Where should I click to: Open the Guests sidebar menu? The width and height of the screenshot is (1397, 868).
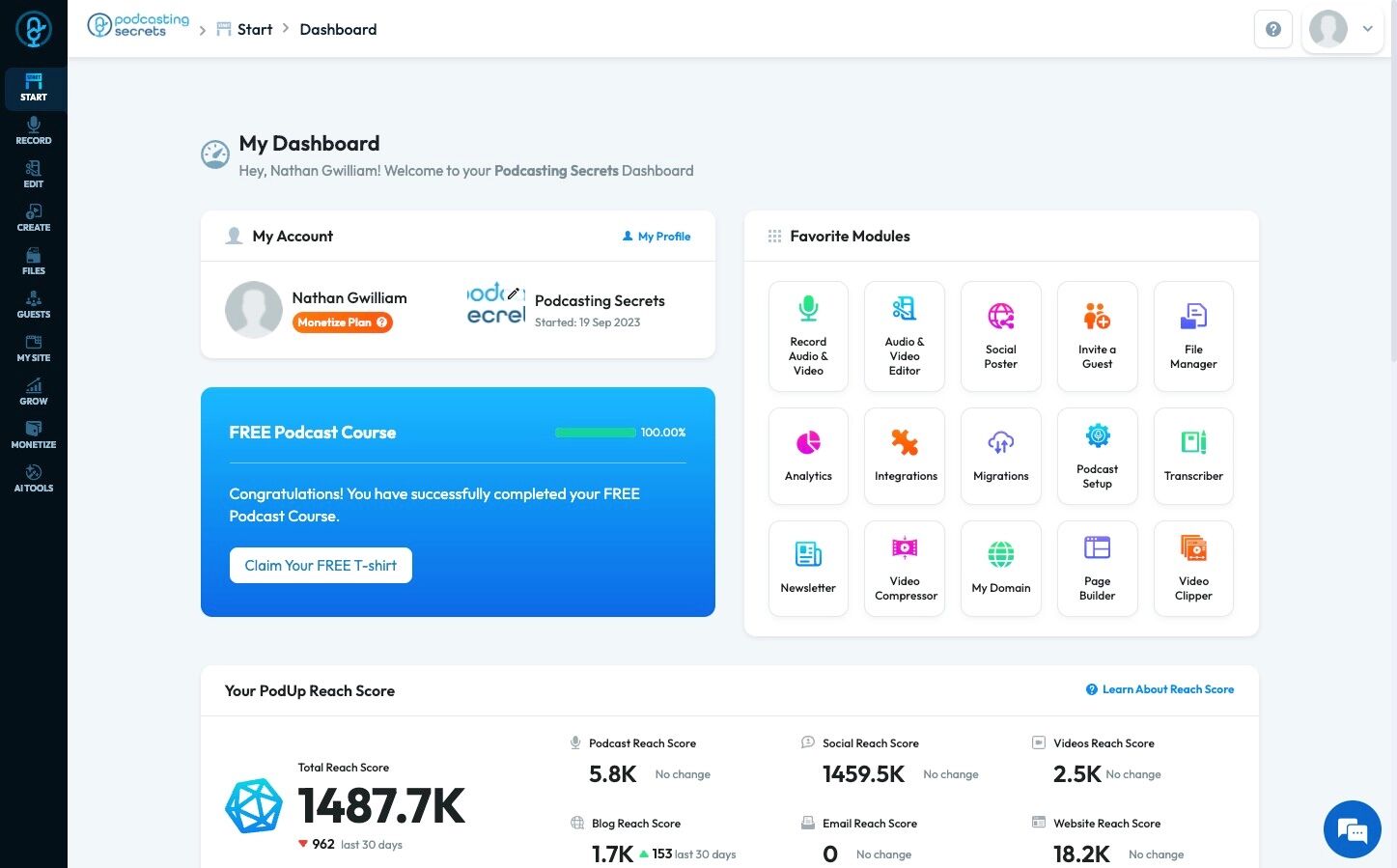(x=34, y=305)
